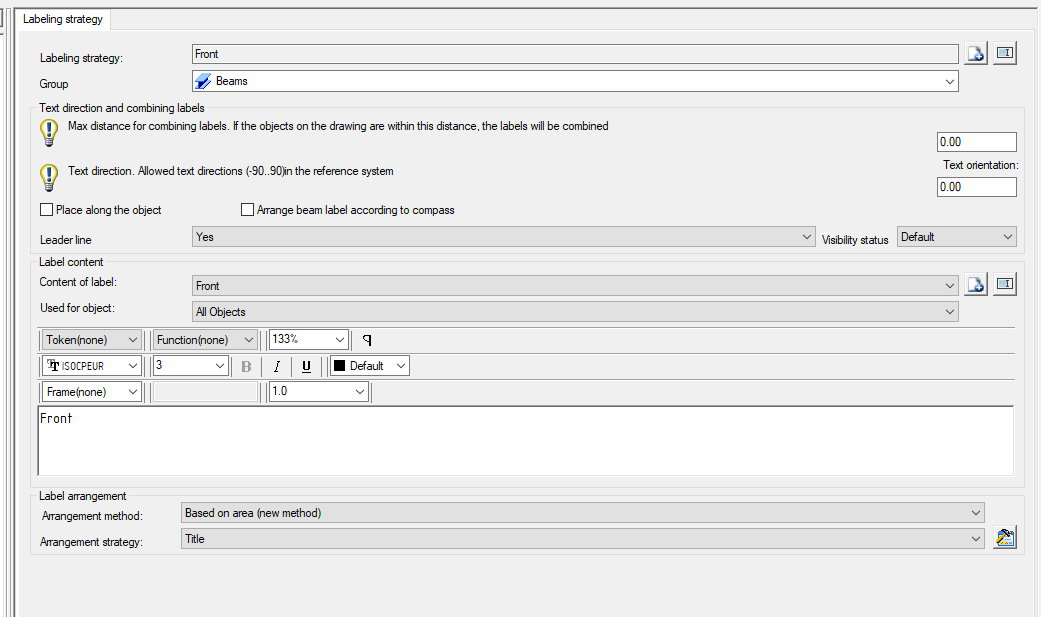This screenshot has height=617, width=1041.
Task: Enable Place along the object
Action: tap(44, 209)
